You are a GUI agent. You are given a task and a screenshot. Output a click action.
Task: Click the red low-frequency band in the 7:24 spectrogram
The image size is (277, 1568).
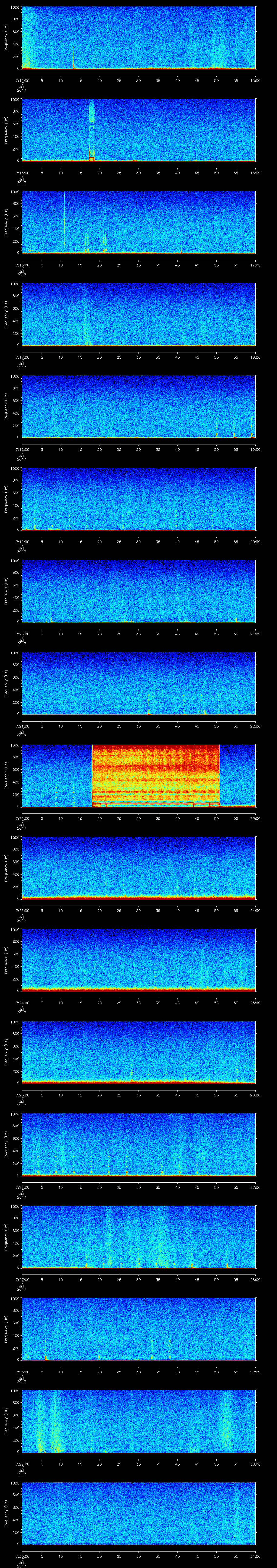tap(138, 988)
